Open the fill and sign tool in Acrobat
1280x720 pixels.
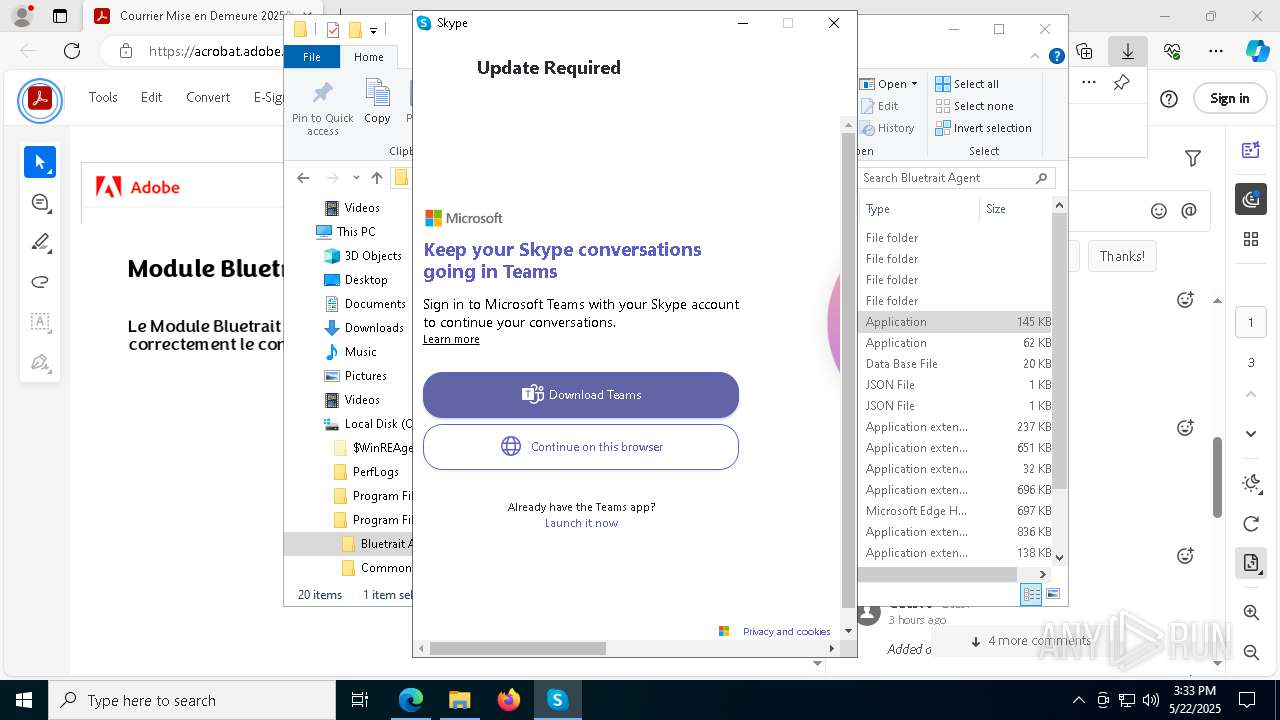click(x=40, y=362)
